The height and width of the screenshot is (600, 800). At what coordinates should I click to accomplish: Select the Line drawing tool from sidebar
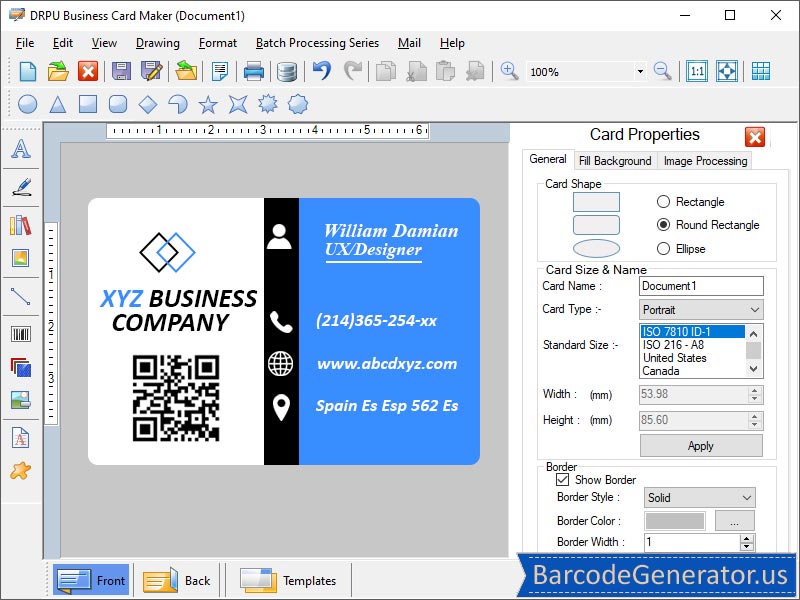tap(22, 298)
